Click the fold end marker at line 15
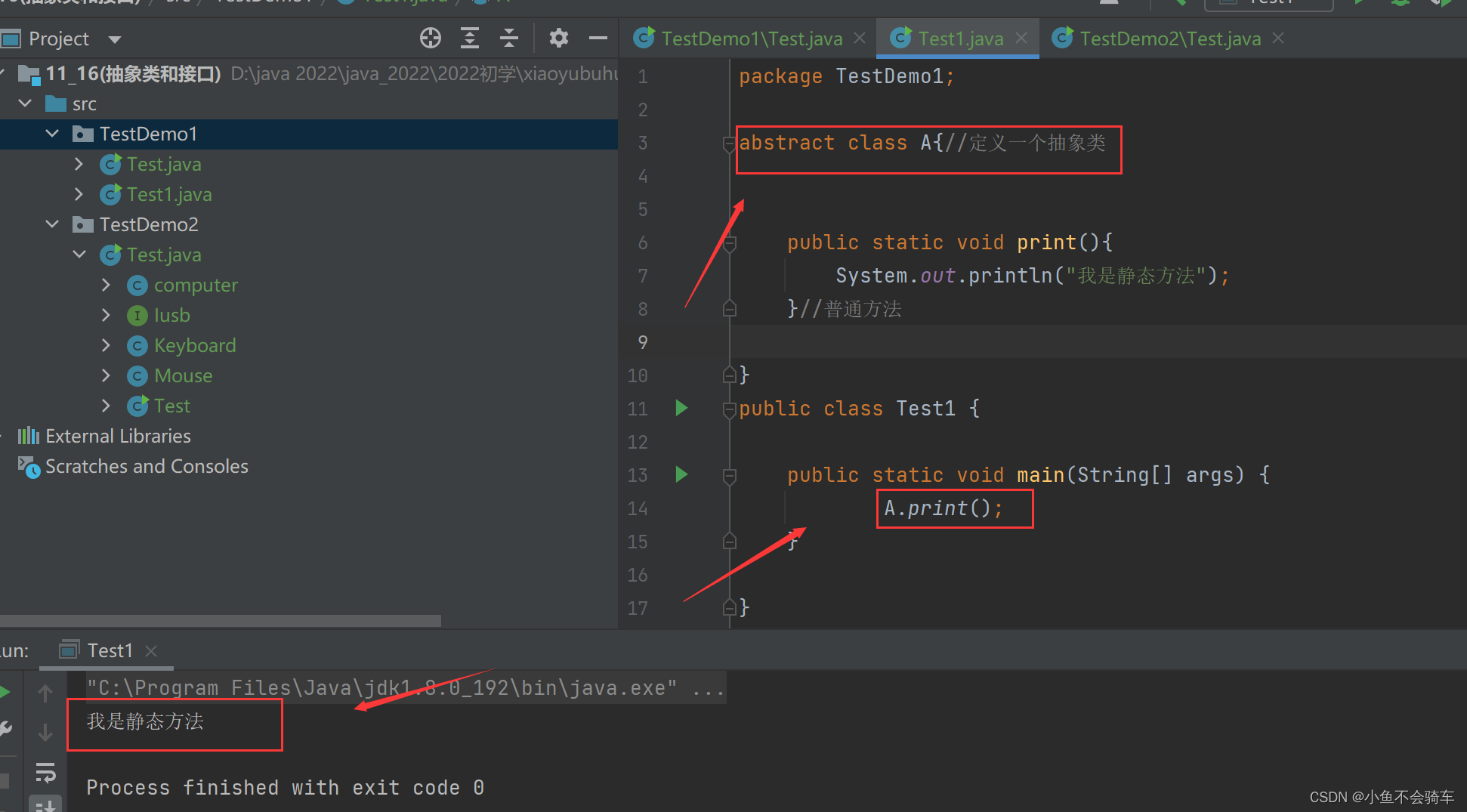The width and height of the screenshot is (1467, 812). (x=729, y=541)
